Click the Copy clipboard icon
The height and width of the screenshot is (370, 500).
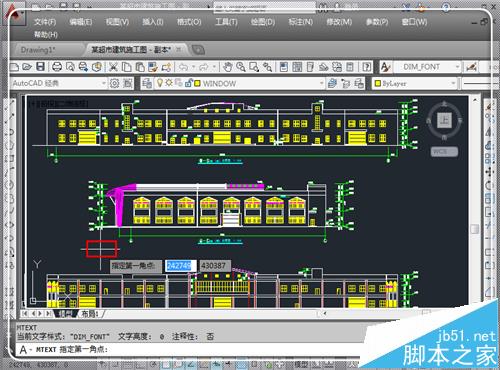pos(127,67)
